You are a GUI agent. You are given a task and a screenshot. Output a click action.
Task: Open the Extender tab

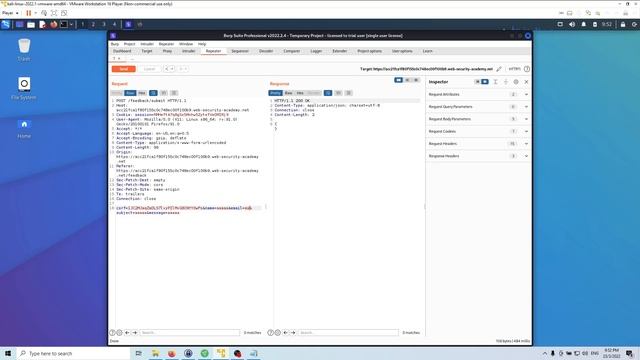(x=340, y=51)
